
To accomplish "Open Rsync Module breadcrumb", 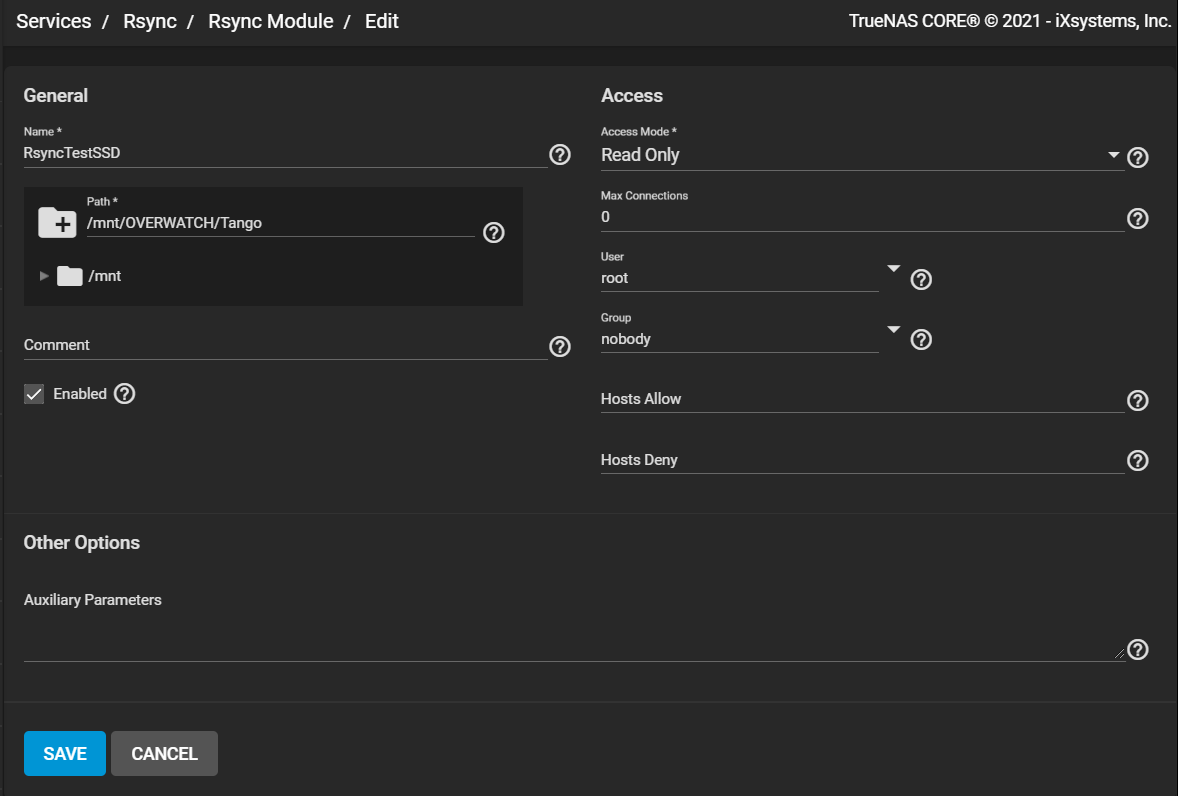I will click(x=270, y=21).
